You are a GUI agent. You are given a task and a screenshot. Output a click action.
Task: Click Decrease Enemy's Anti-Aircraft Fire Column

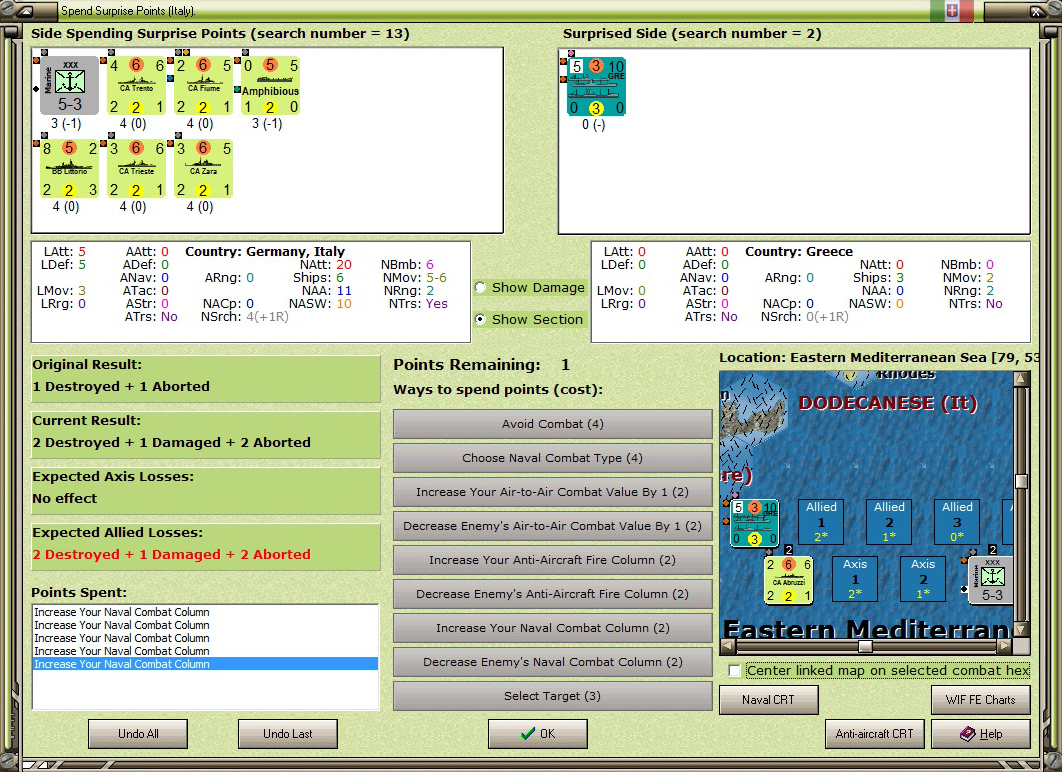pos(552,594)
